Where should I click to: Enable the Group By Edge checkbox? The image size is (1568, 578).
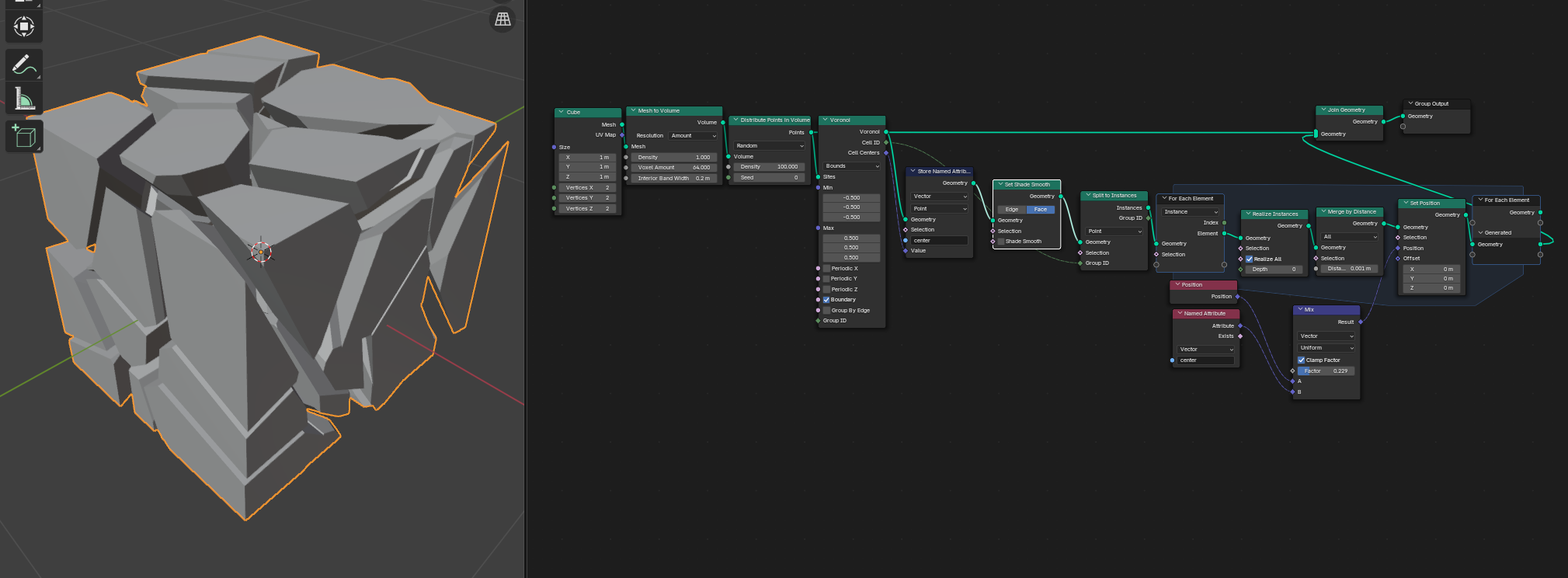pos(826,310)
